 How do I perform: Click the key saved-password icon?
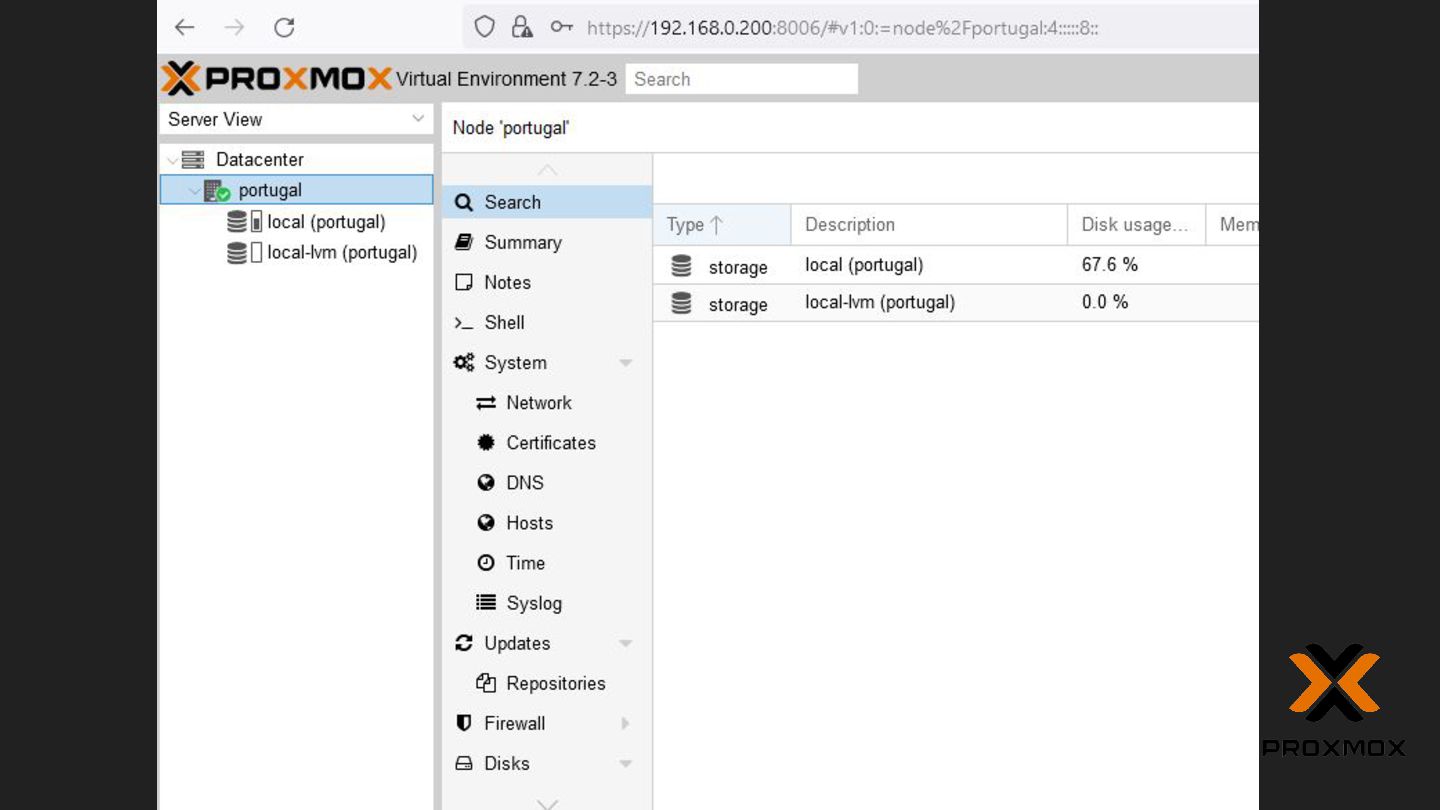(562, 27)
